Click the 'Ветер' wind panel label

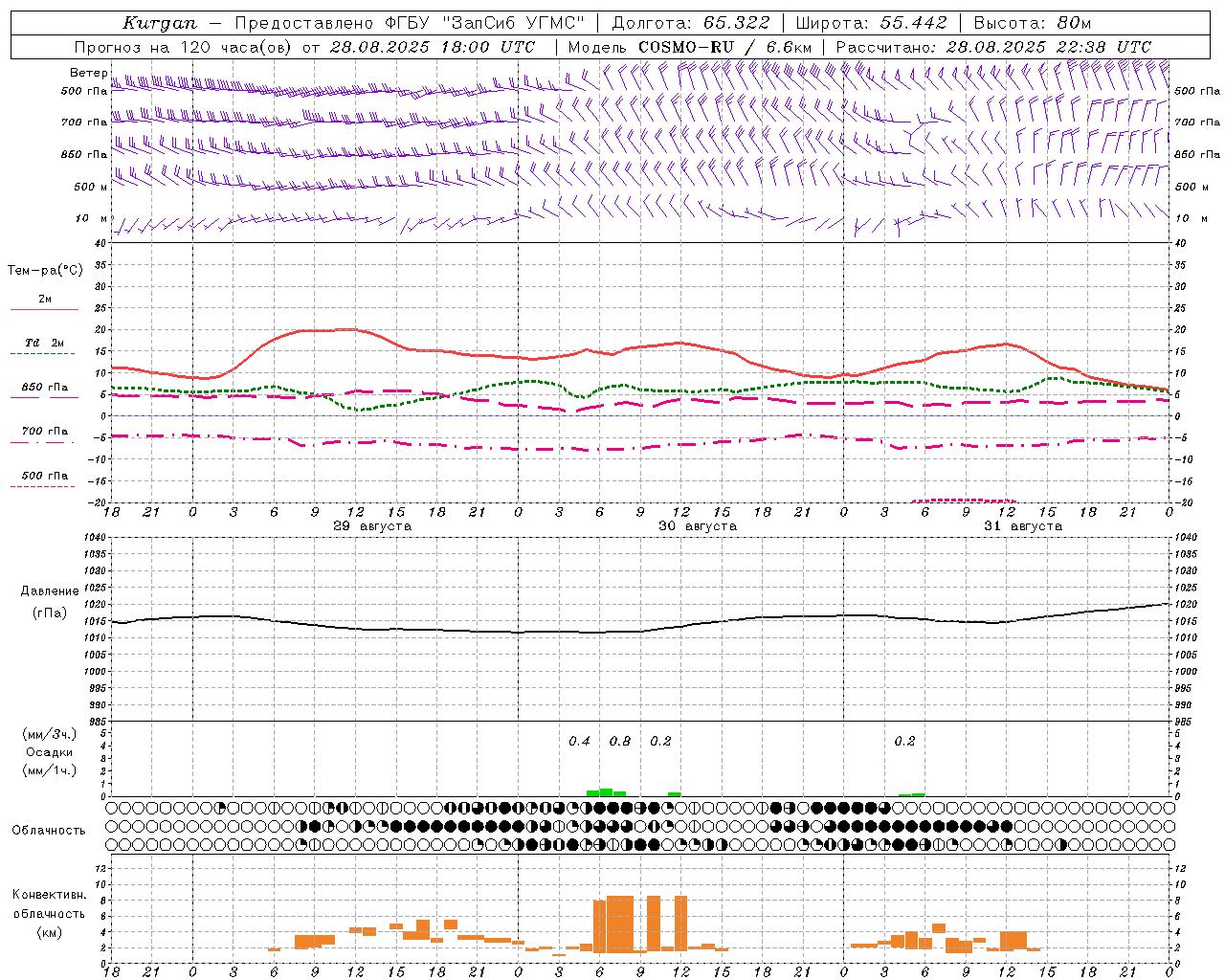coord(88,73)
